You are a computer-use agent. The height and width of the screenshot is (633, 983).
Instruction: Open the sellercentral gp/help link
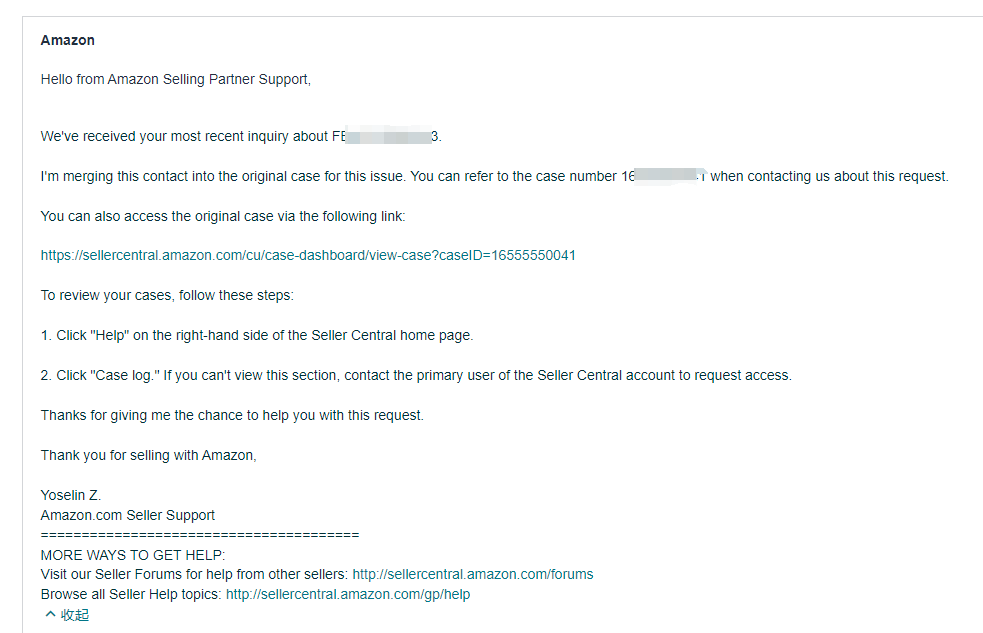click(348, 594)
